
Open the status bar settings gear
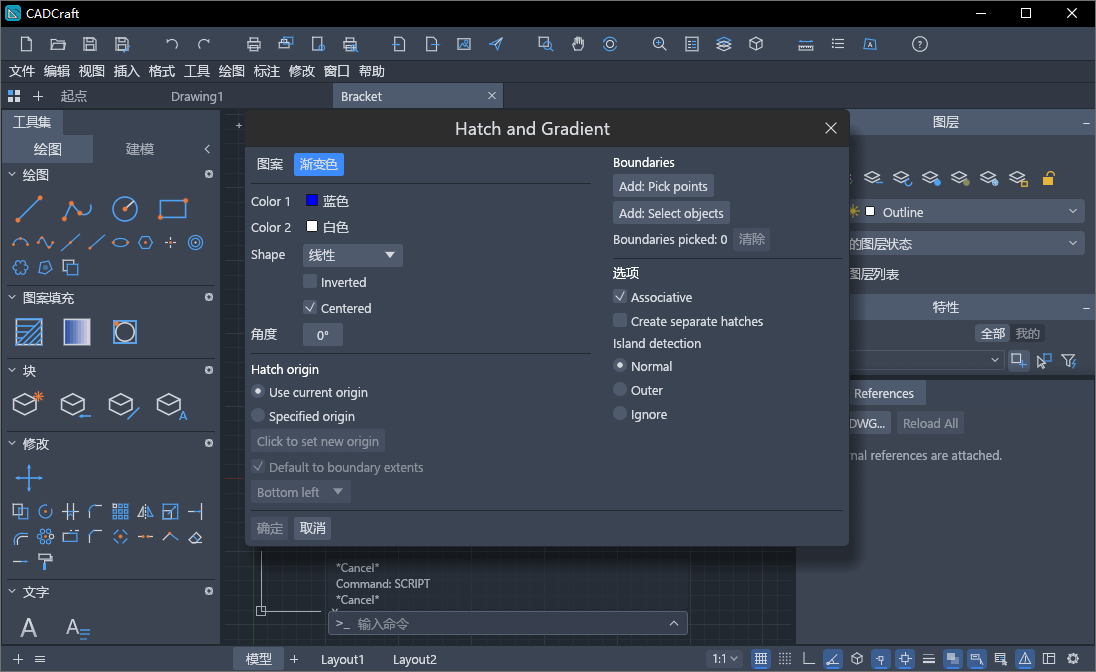(x=1073, y=659)
